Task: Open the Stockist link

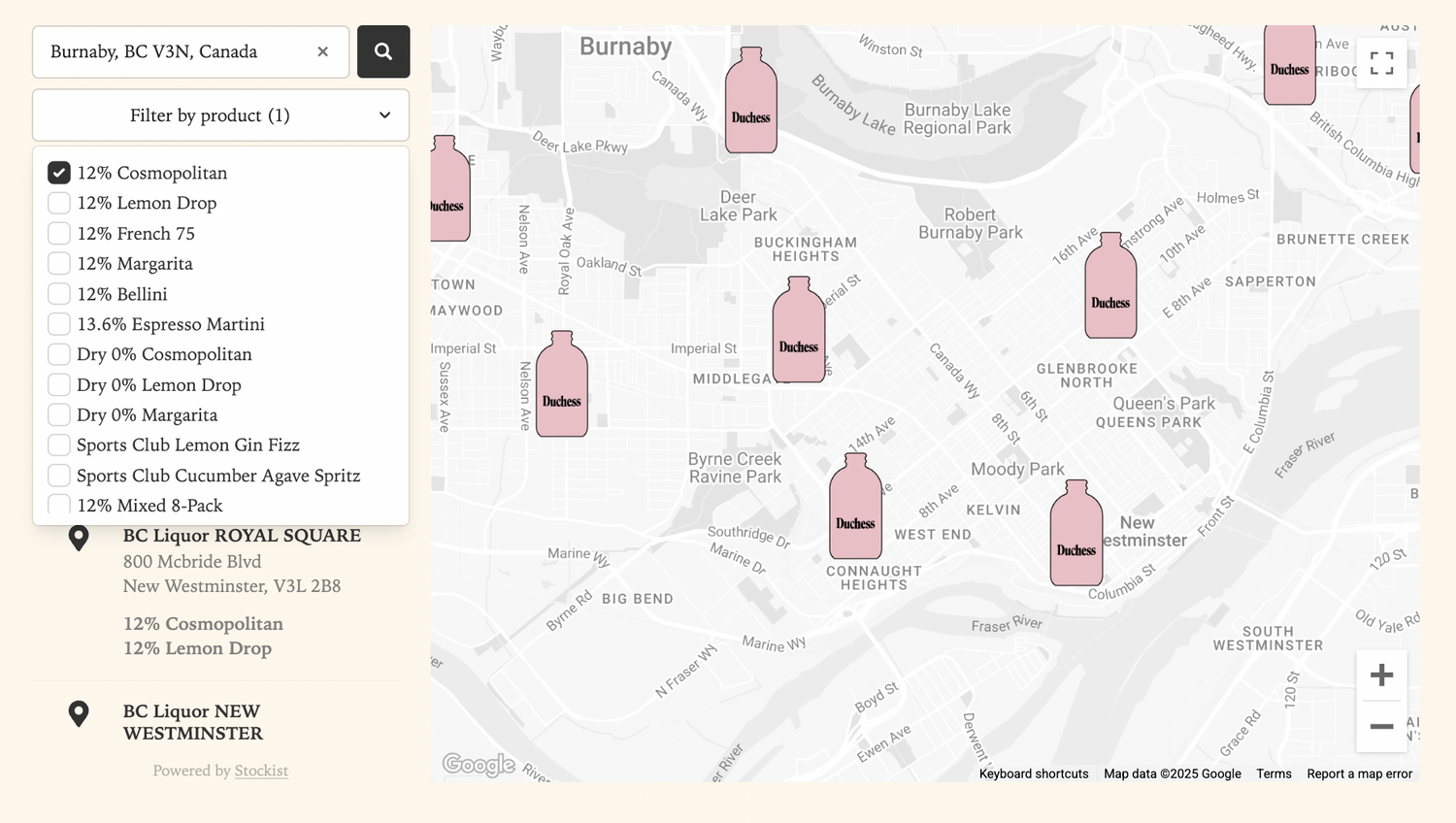Action: tap(261, 771)
